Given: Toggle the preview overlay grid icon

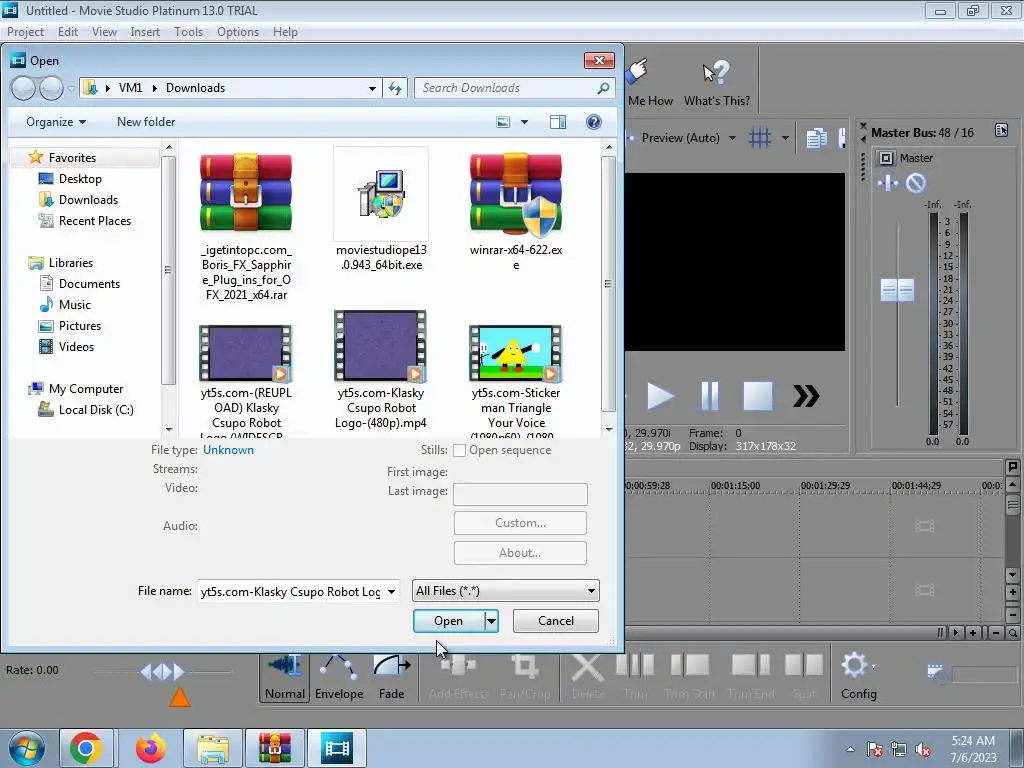Looking at the screenshot, I should pyautogui.click(x=760, y=138).
